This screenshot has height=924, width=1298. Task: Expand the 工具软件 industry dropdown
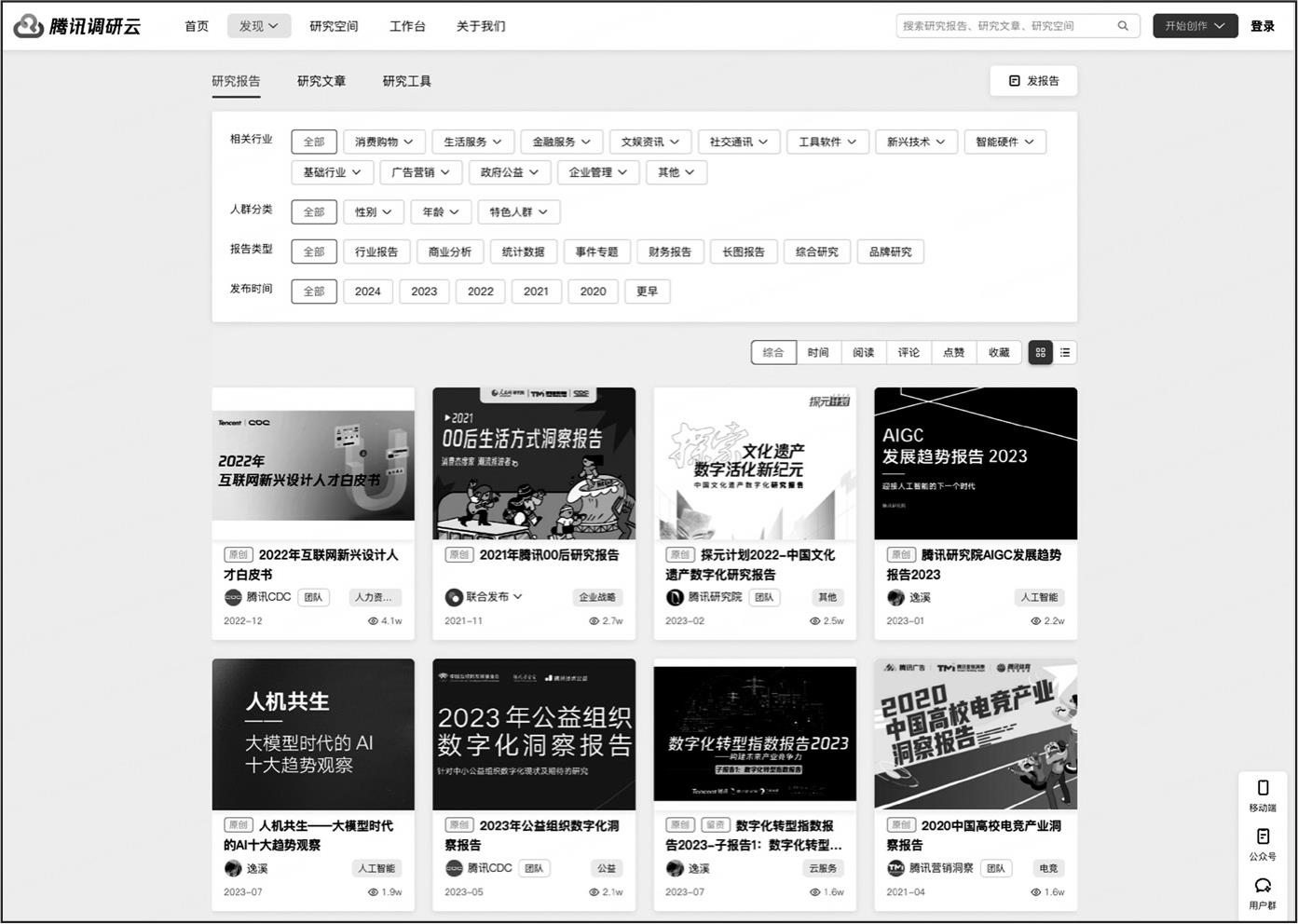[x=827, y=142]
